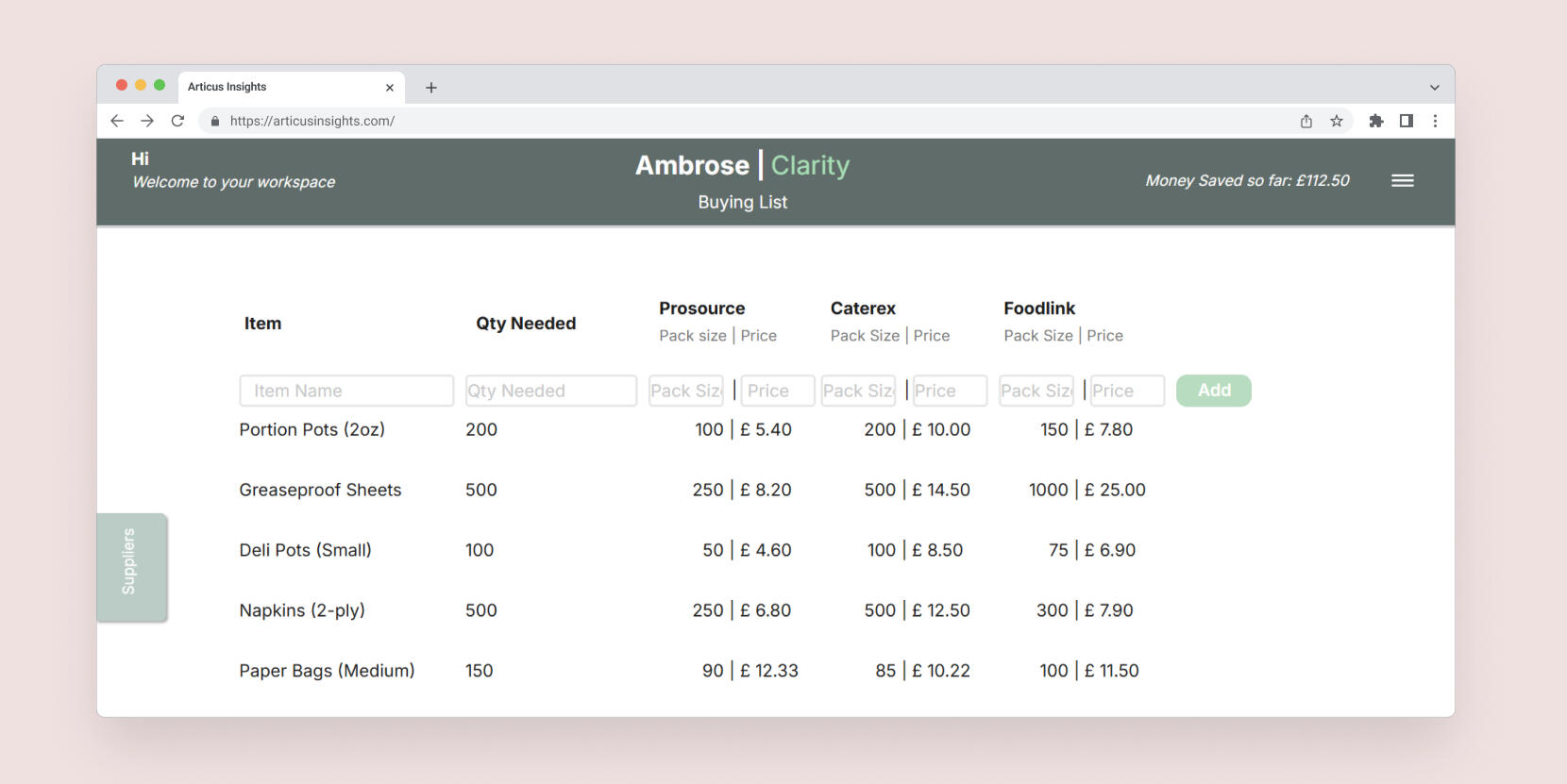Open a new browser tab

tap(431, 88)
